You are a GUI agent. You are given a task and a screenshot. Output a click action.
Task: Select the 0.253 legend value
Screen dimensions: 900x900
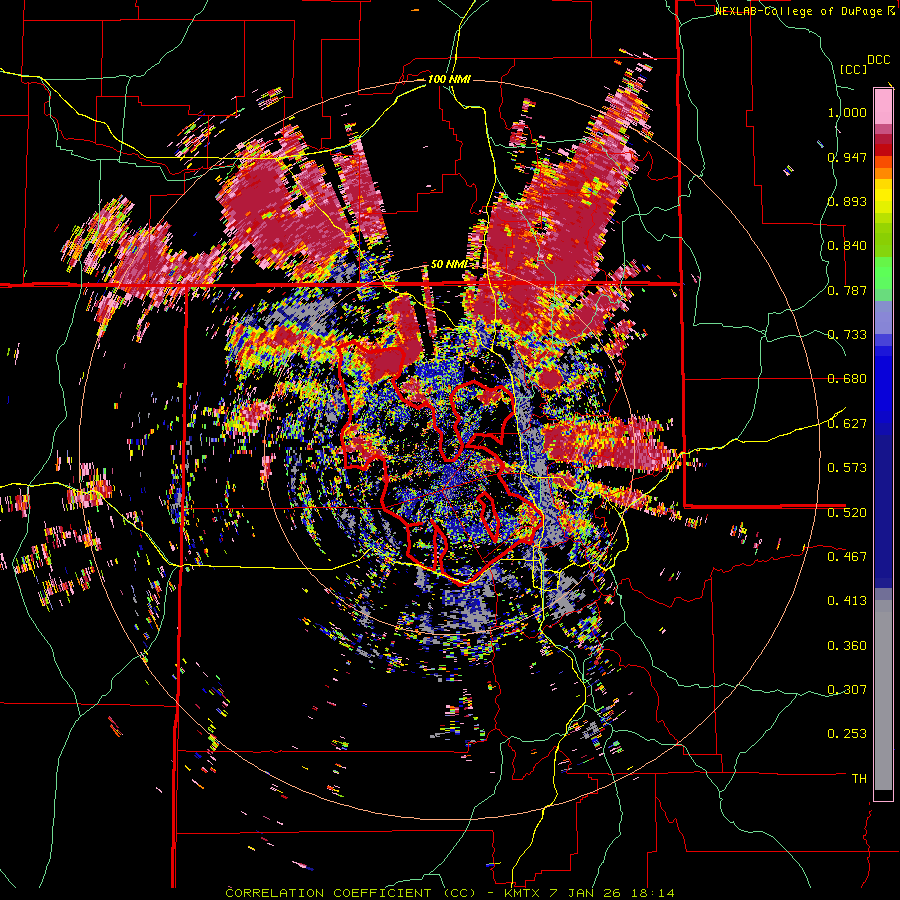pos(847,734)
